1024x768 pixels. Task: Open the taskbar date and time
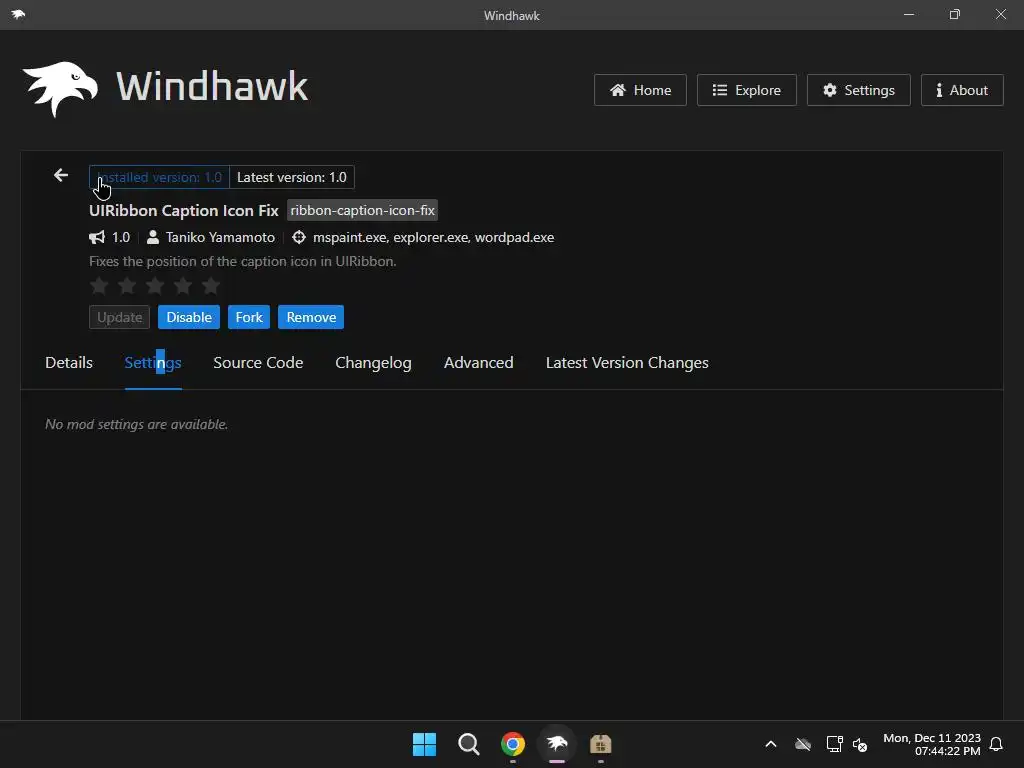tap(932, 744)
